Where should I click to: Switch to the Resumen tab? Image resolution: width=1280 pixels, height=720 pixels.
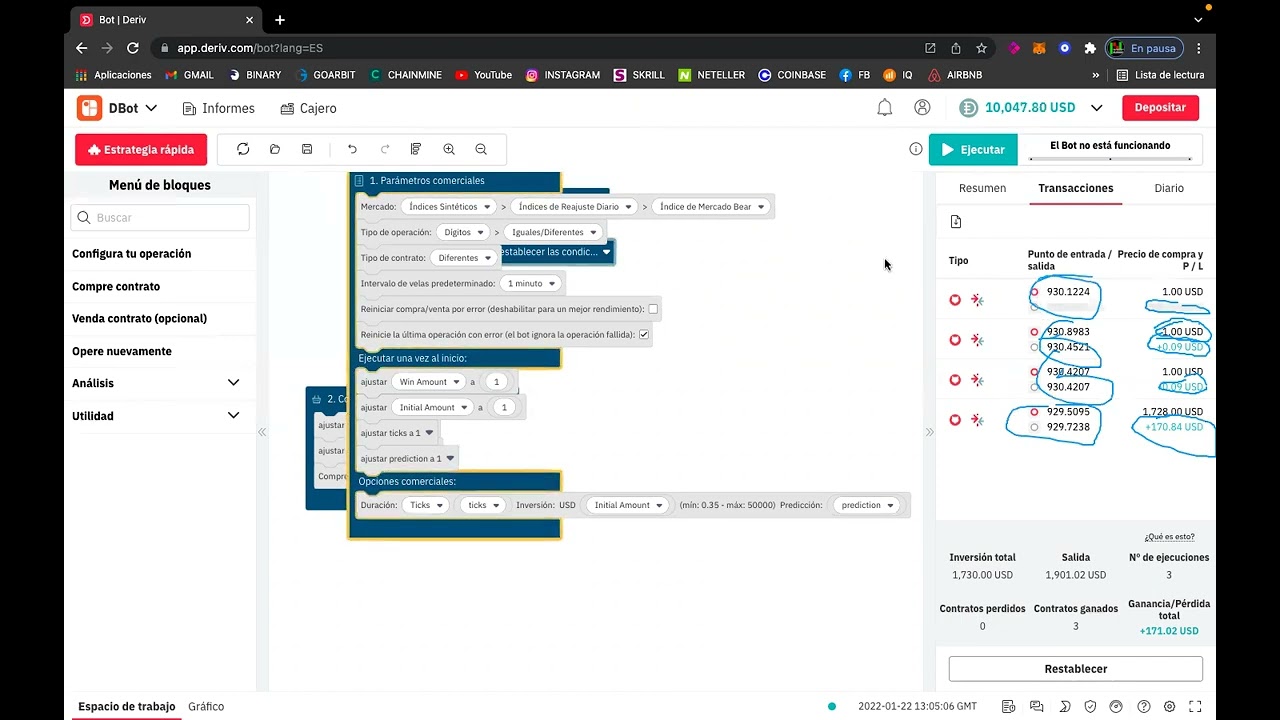[982, 188]
